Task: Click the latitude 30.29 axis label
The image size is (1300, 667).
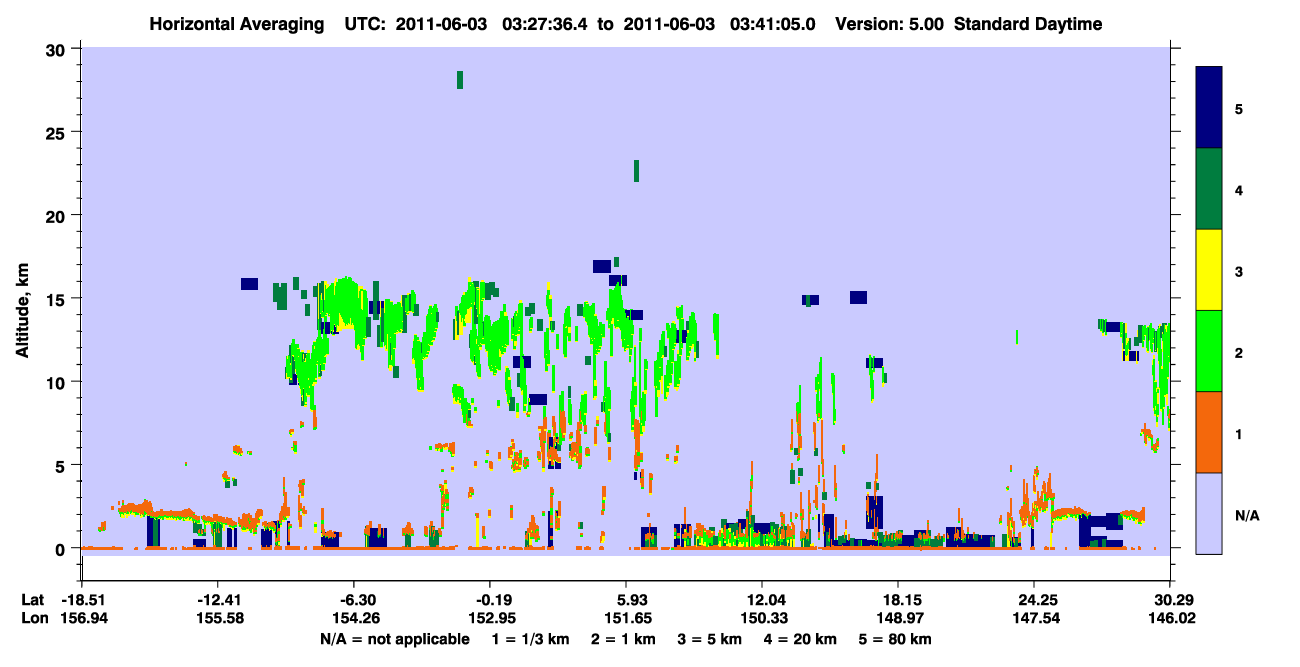Action: click(1169, 599)
